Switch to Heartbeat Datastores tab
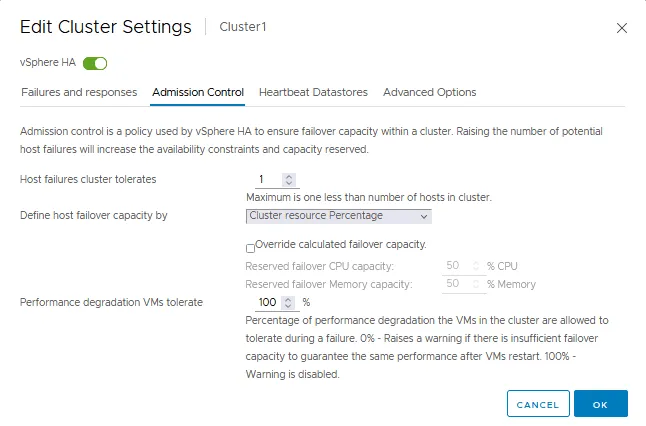Screen dimensions: 646x426 [313, 92]
